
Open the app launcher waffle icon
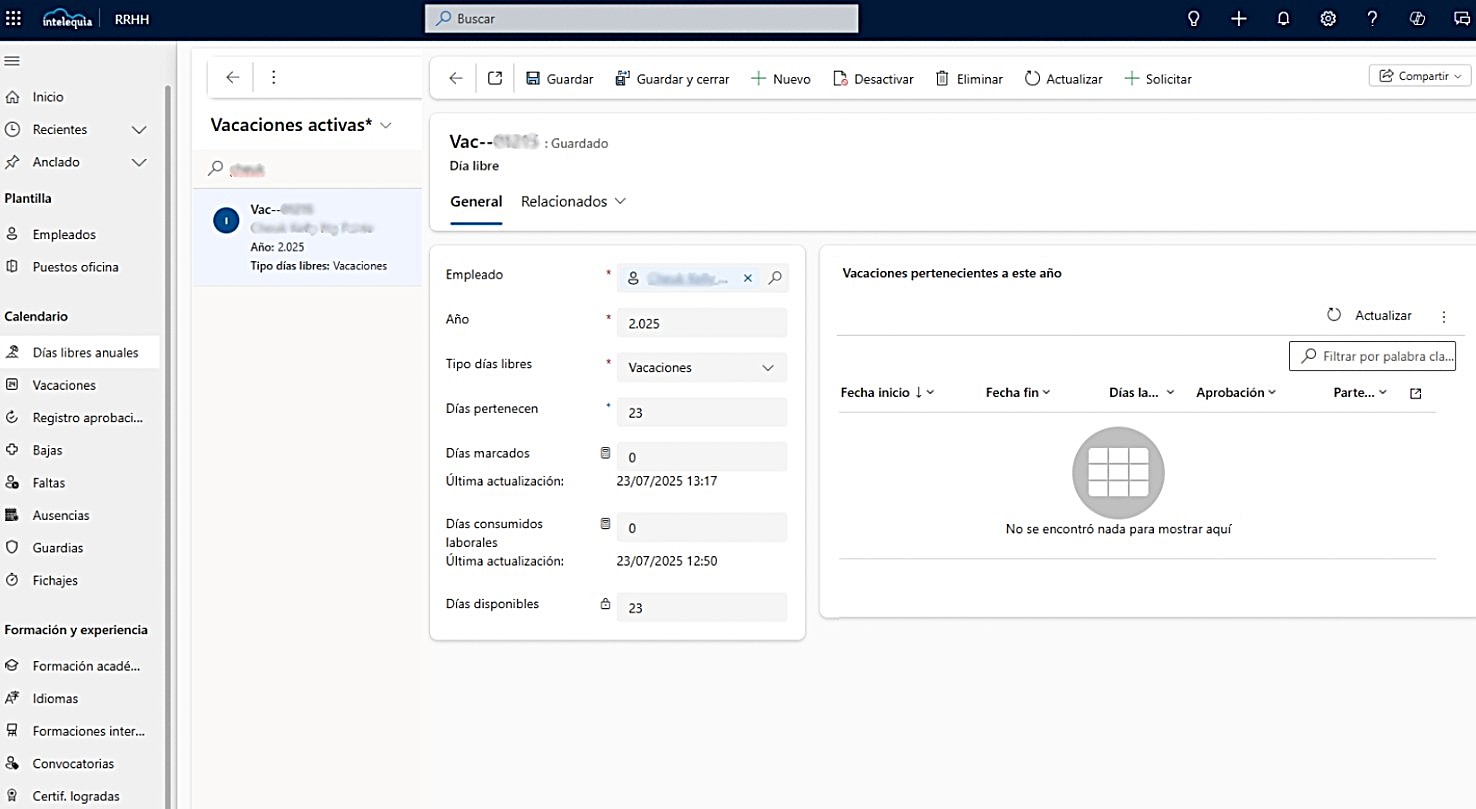click(13, 18)
